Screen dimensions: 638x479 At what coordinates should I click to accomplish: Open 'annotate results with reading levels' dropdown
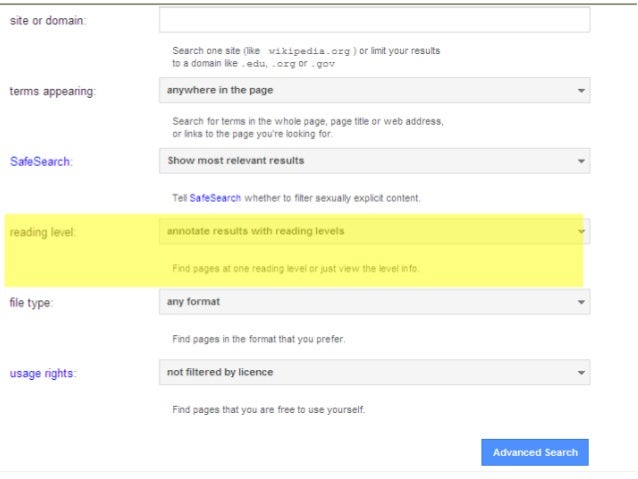[x=374, y=231]
